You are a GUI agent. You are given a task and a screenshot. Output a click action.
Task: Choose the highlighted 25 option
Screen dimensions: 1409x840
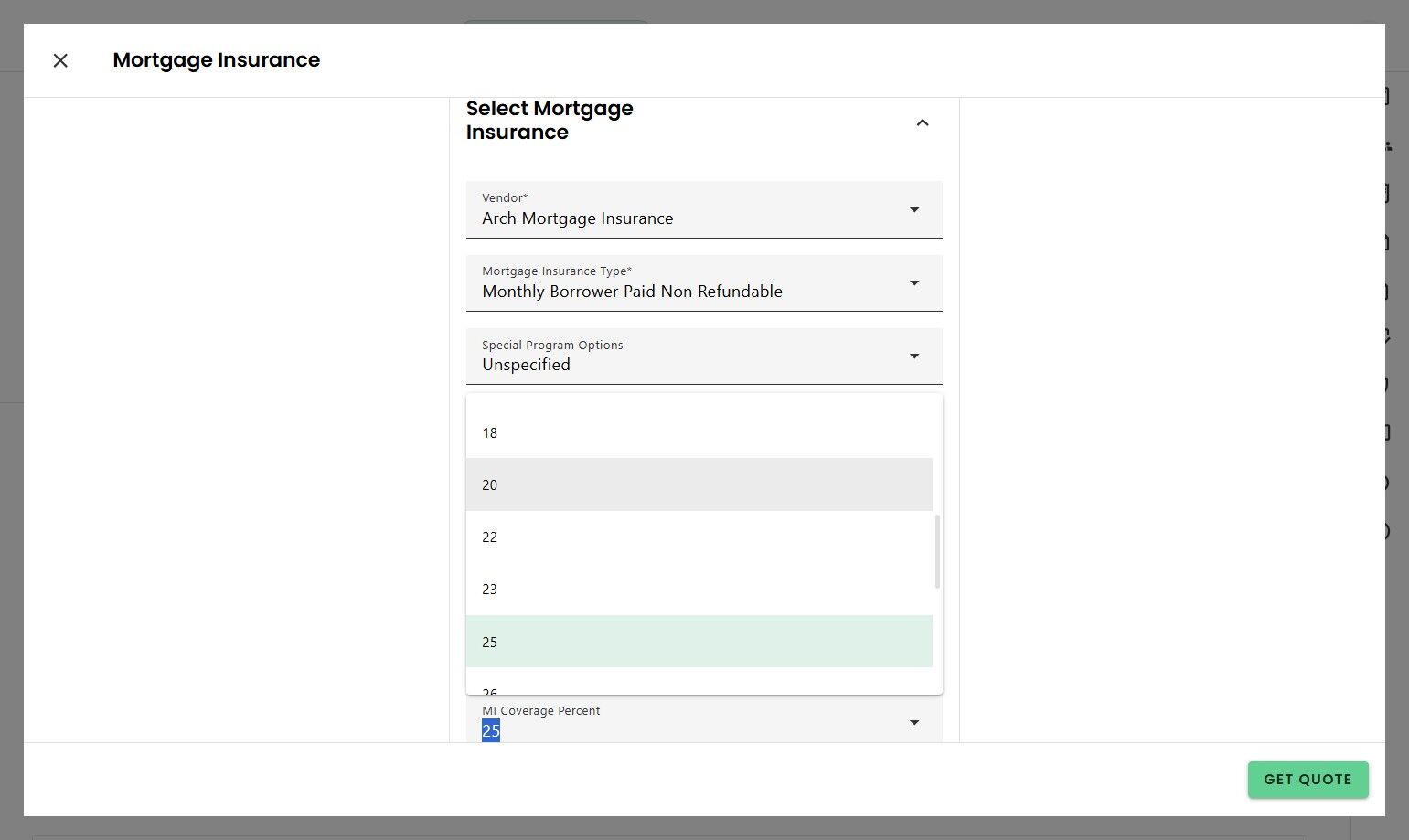[x=490, y=642]
